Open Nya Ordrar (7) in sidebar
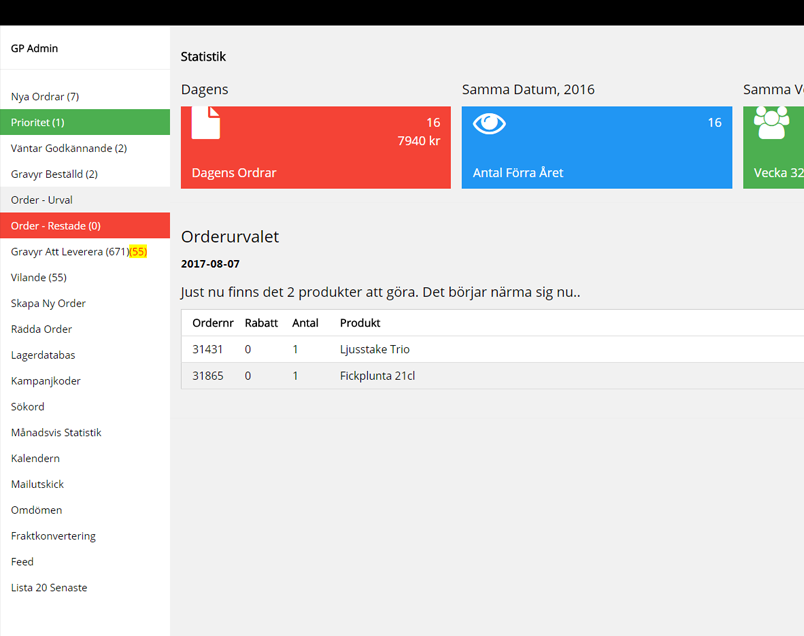 [x=45, y=97]
